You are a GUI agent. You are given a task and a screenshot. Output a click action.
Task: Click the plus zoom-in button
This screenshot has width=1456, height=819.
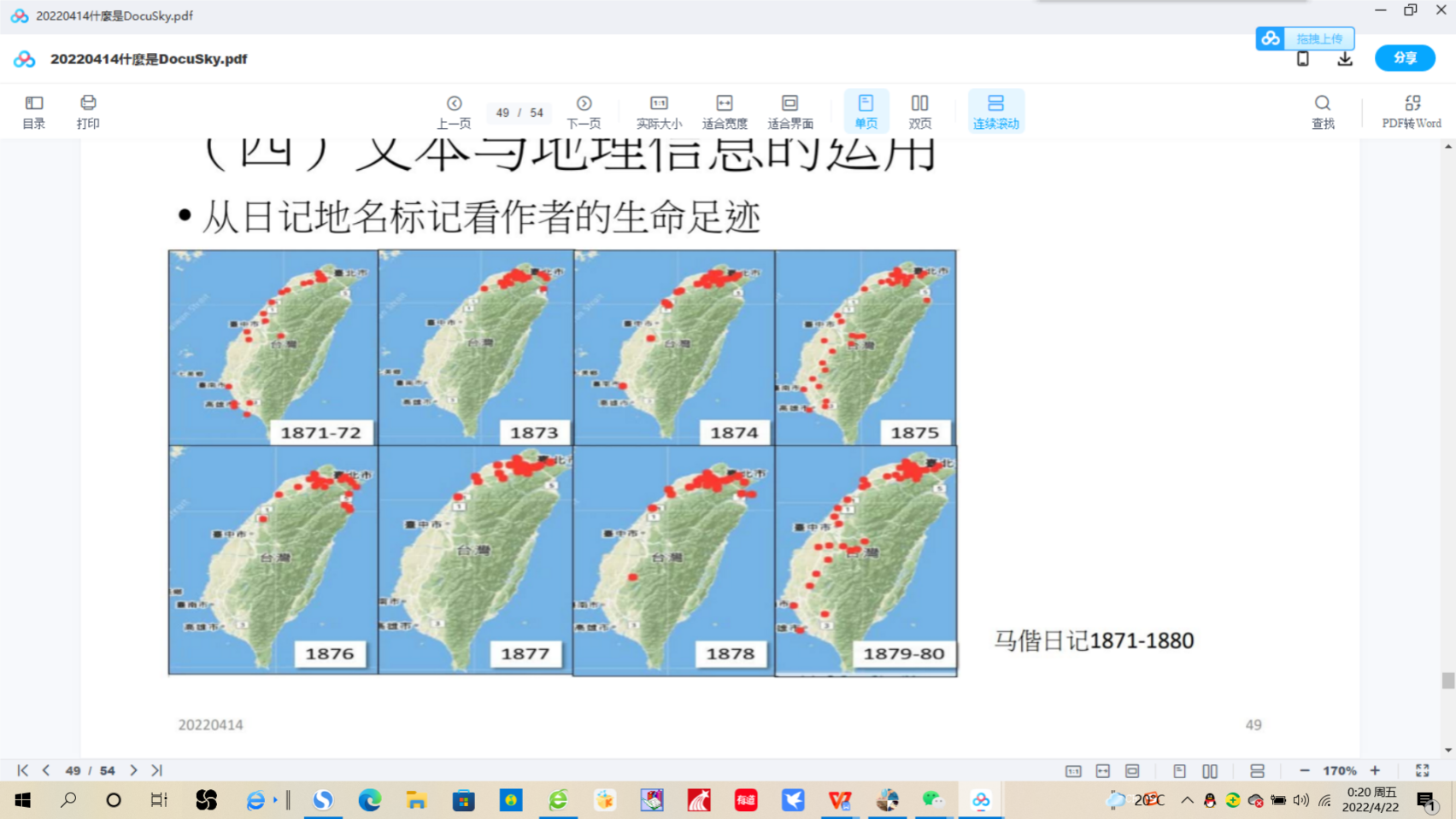1375,770
